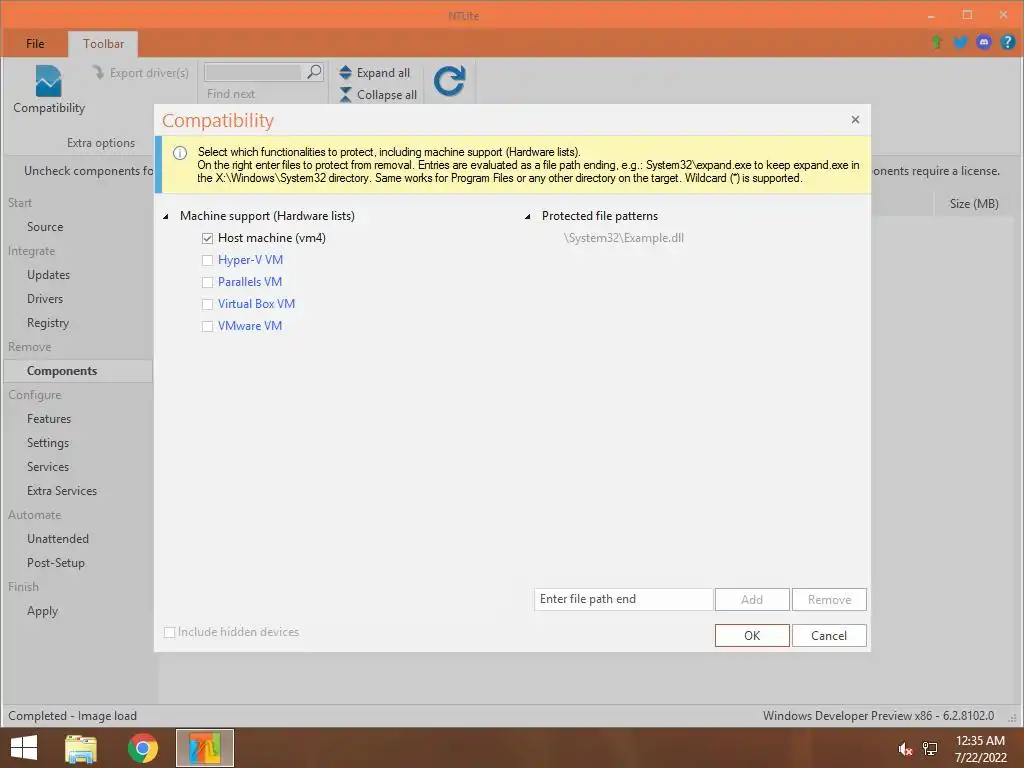Go to the Updates page
The width and height of the screenshot is (1024, 768).
point(48,275)
